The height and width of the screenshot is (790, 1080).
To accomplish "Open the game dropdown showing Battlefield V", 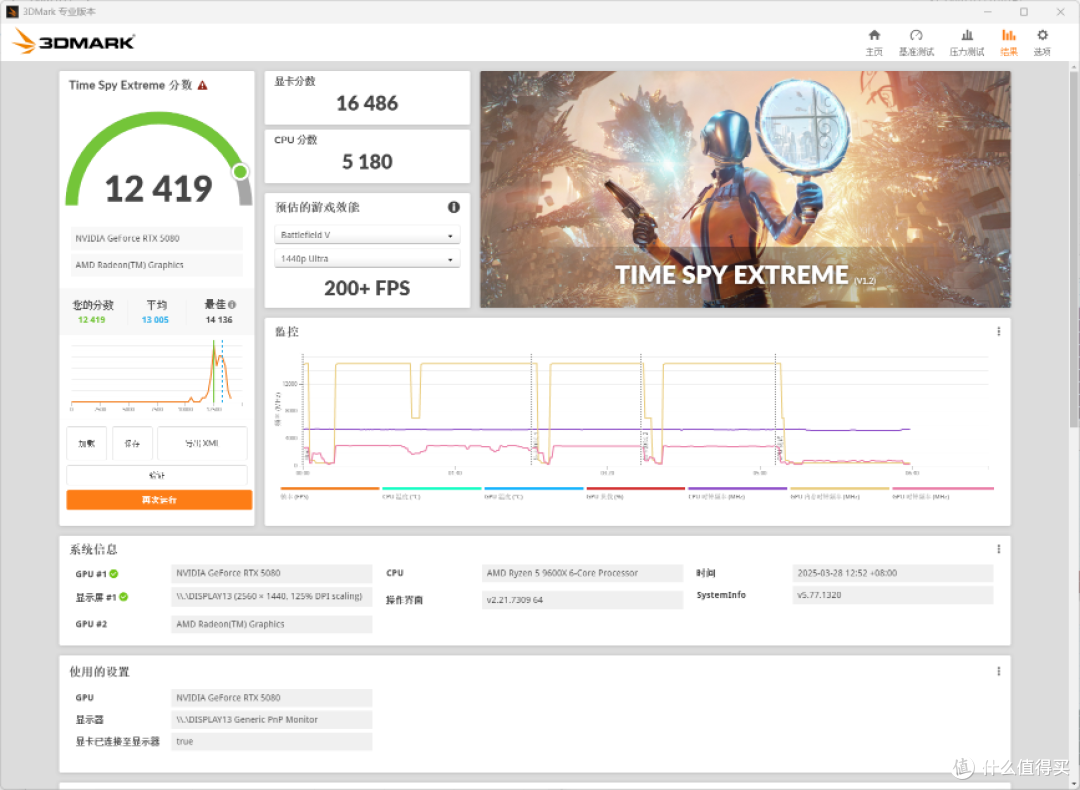I will pyautogui.click(x=367, y=235).
